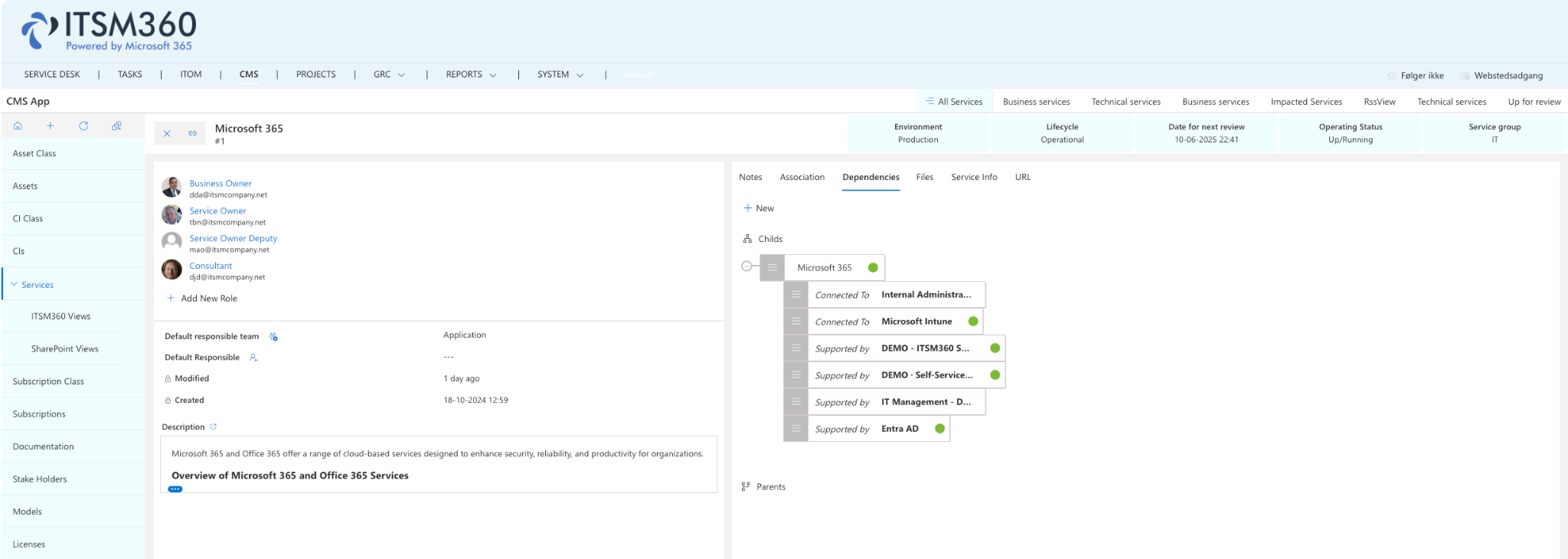Click the Parents hierarchy icon

(x=746, y=486)
